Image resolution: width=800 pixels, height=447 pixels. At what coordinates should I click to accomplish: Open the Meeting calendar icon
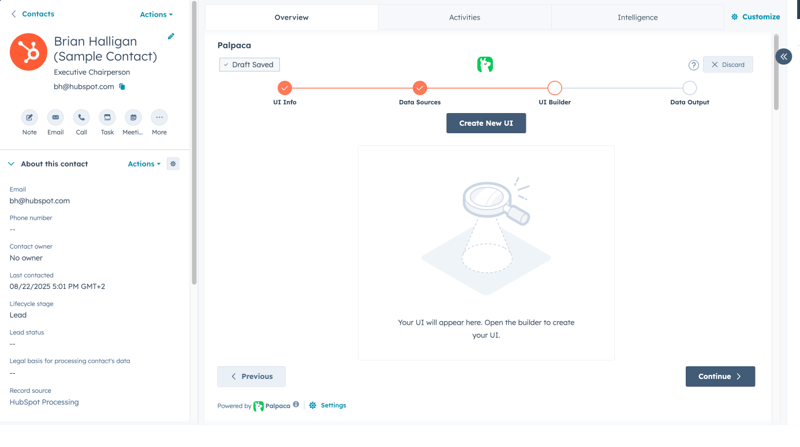coord(133,118)
